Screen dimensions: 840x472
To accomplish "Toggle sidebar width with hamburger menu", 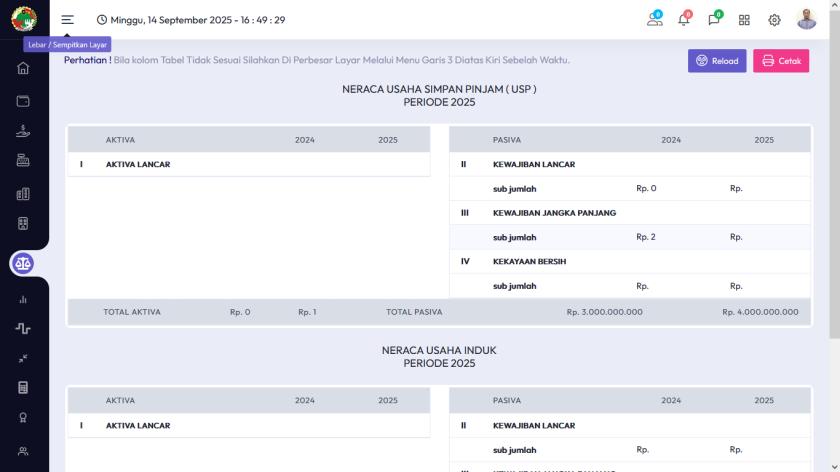I will (x=67, y=20).
